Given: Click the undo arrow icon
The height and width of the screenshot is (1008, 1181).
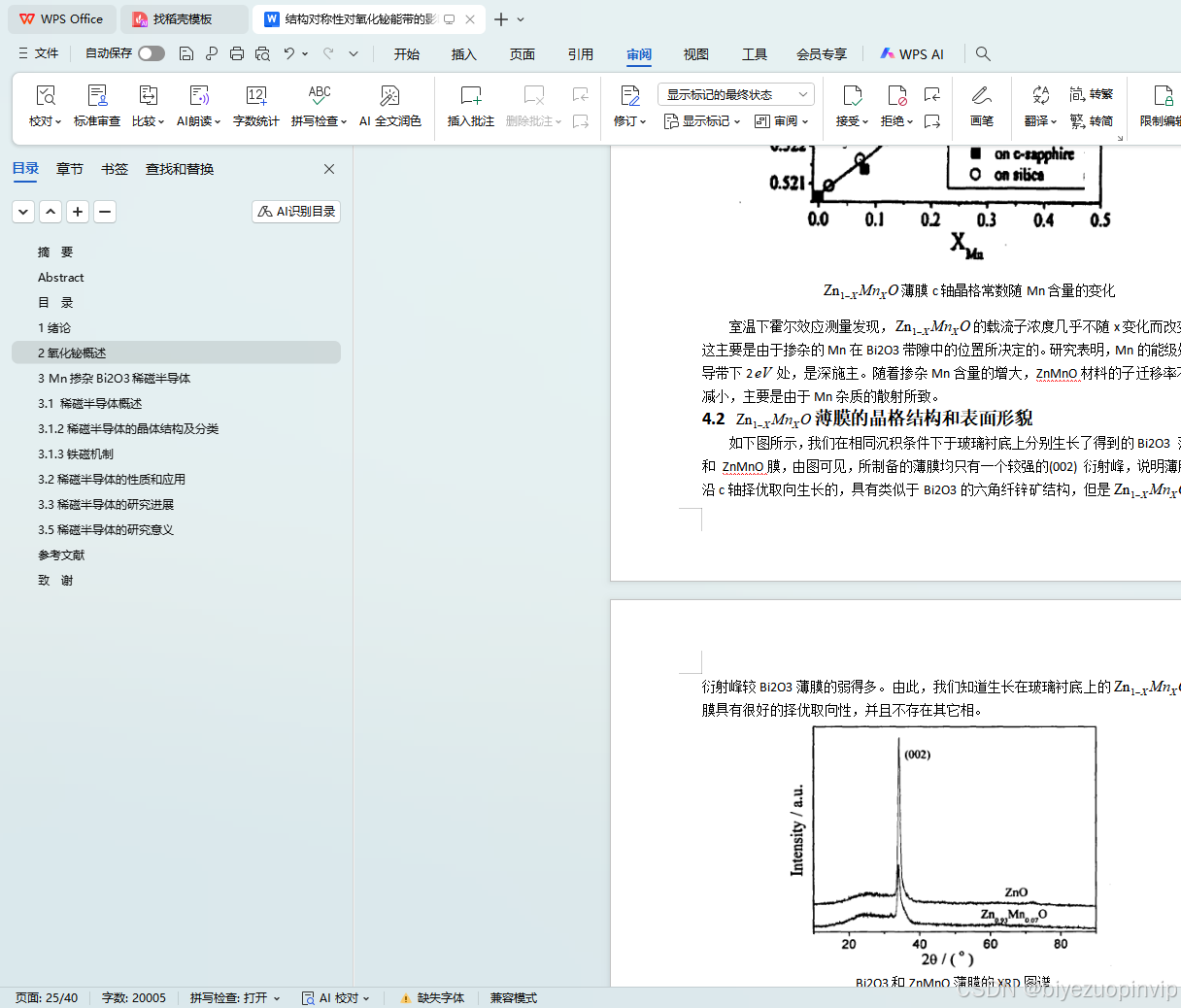Looking at the screenshot, I should point(289,53).
